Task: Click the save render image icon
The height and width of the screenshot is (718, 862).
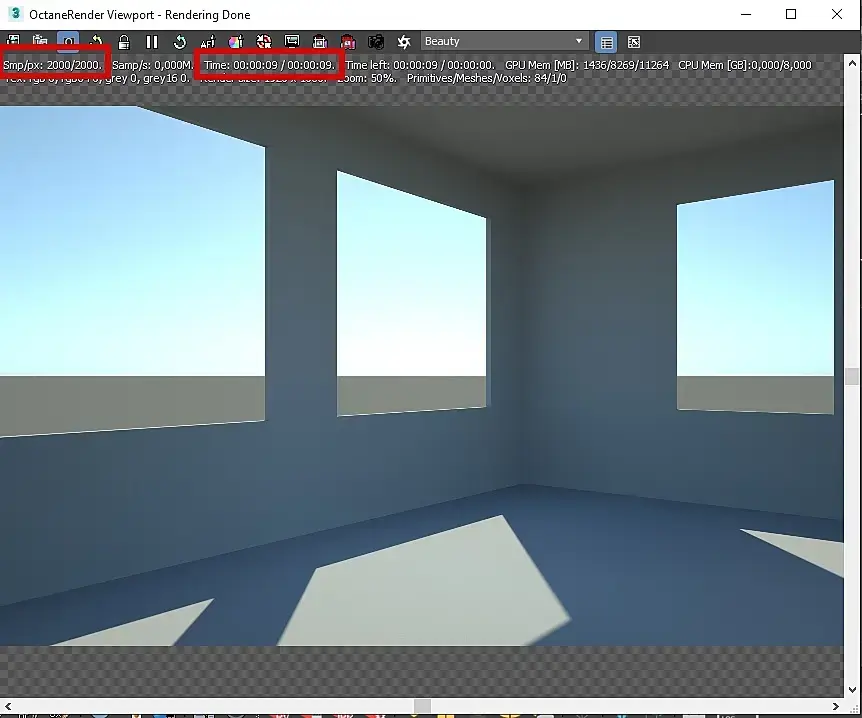Action: pos(13,42)
